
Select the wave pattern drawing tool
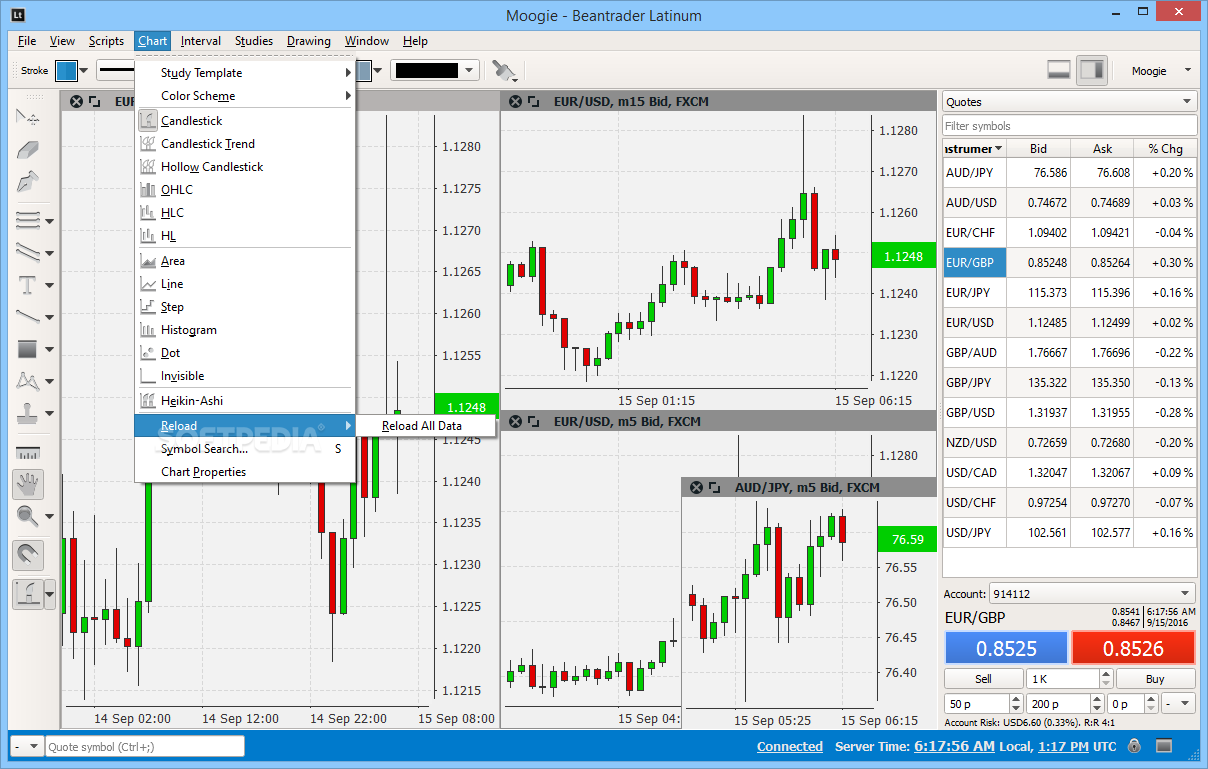point(27,381)
